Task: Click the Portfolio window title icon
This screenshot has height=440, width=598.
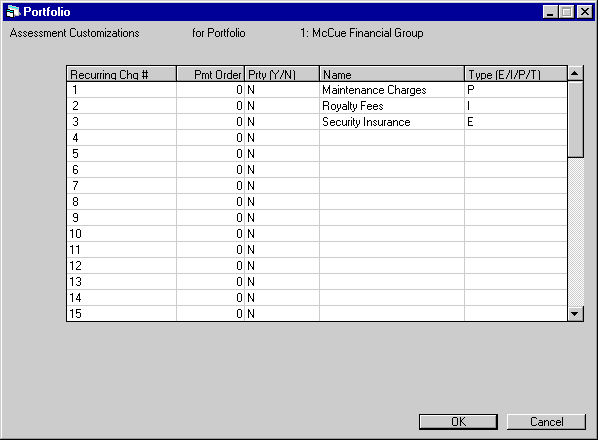Action: [13, 12]
